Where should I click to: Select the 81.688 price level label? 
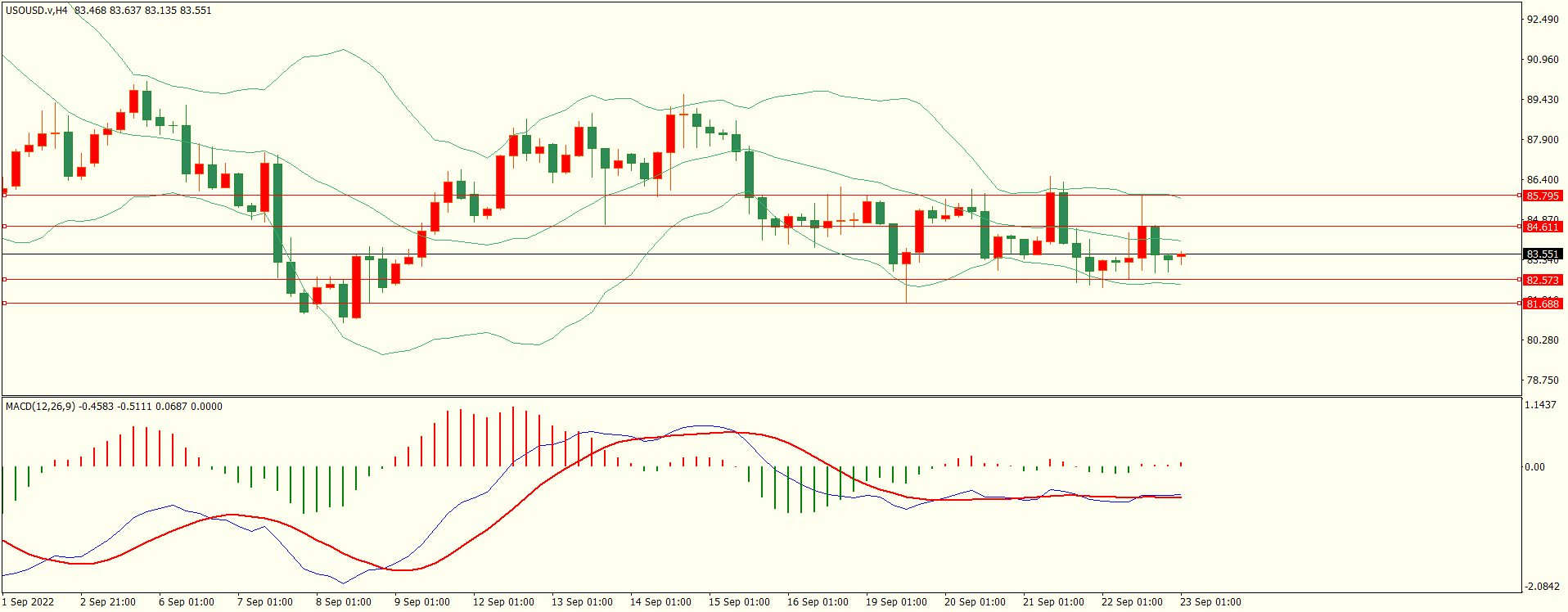click(x=1543, y=304)
